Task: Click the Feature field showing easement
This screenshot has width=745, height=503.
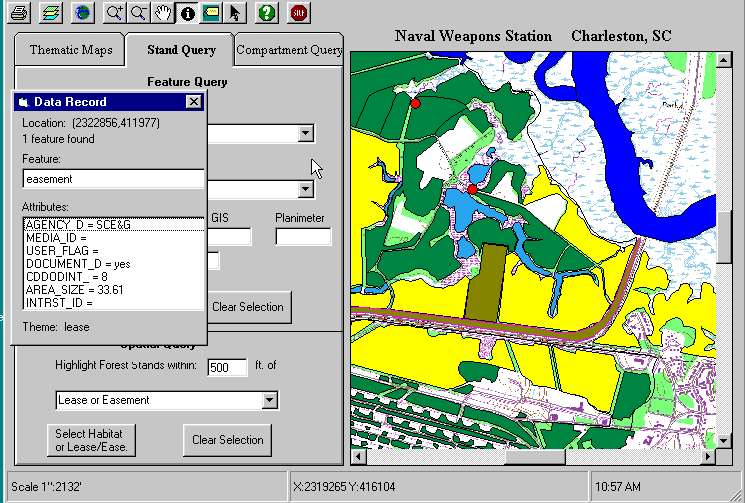Action: 114,179
